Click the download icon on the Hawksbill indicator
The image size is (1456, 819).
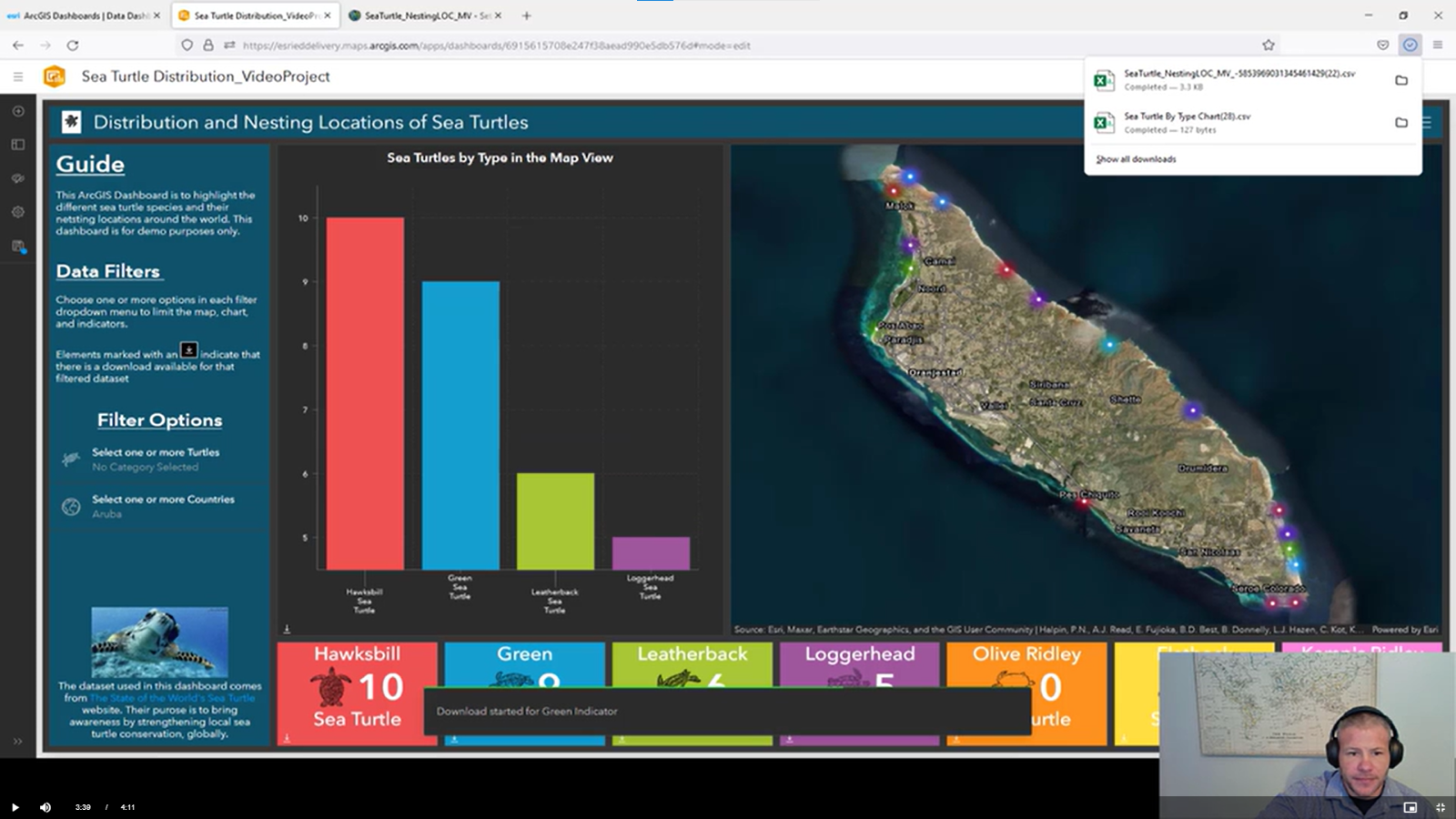[286, 740]
